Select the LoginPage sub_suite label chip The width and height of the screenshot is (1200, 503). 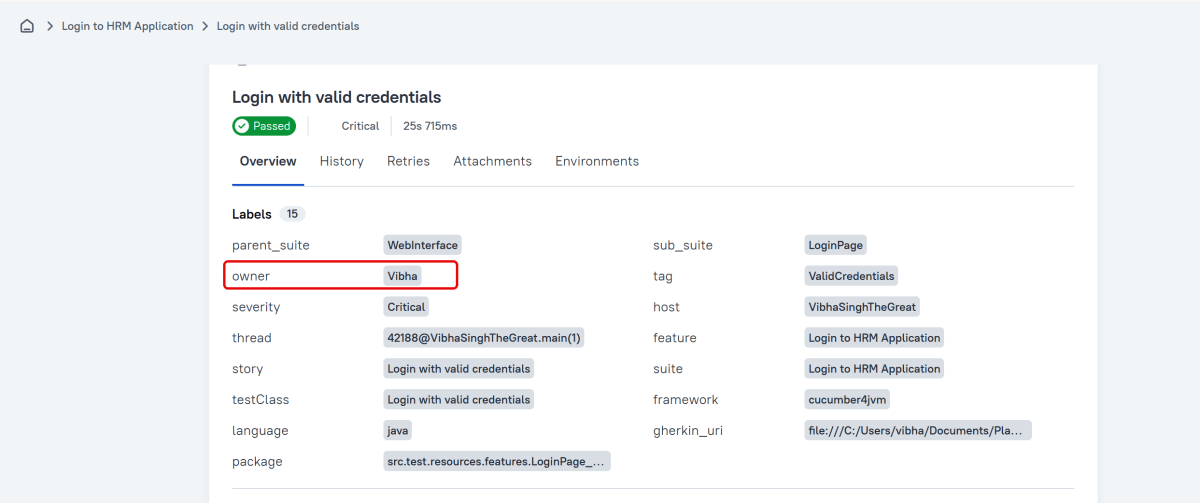click(x=835, y=245)
